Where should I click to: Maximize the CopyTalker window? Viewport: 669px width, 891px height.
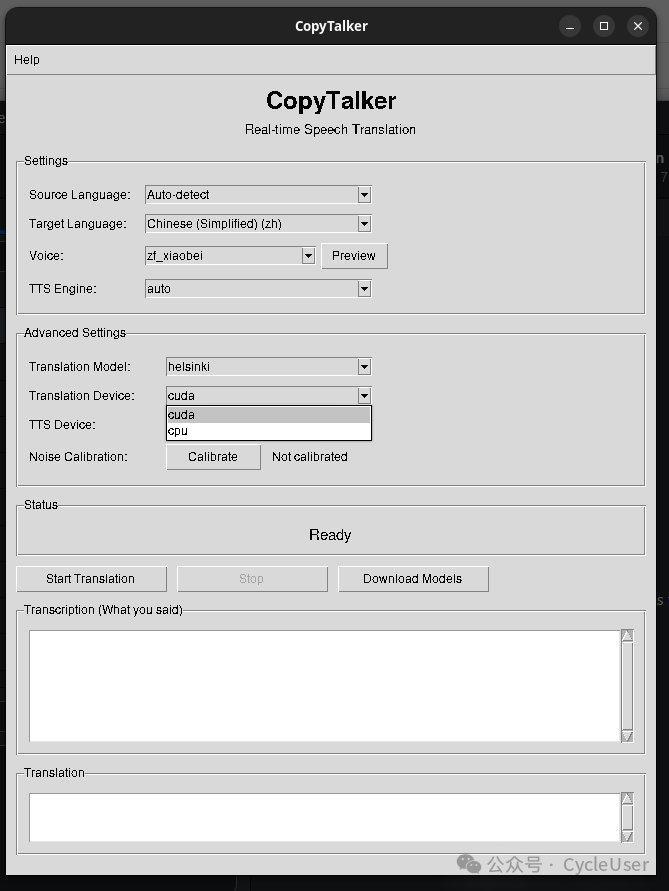[x=604, y=26]
